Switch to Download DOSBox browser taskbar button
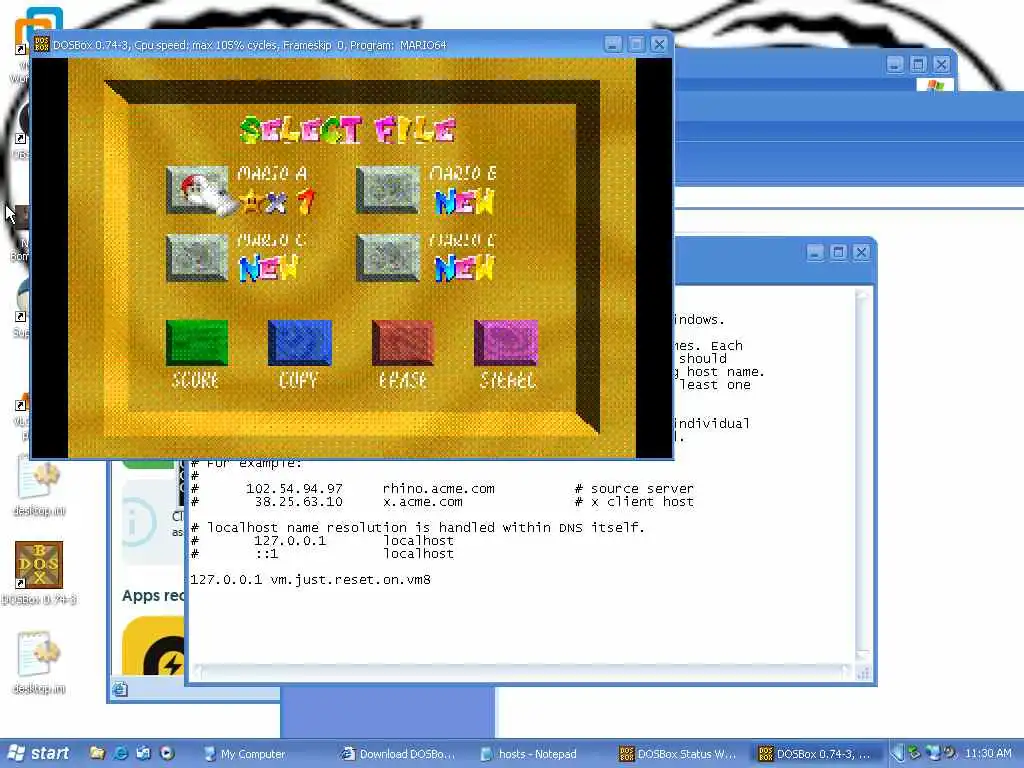 click(400, 754)
